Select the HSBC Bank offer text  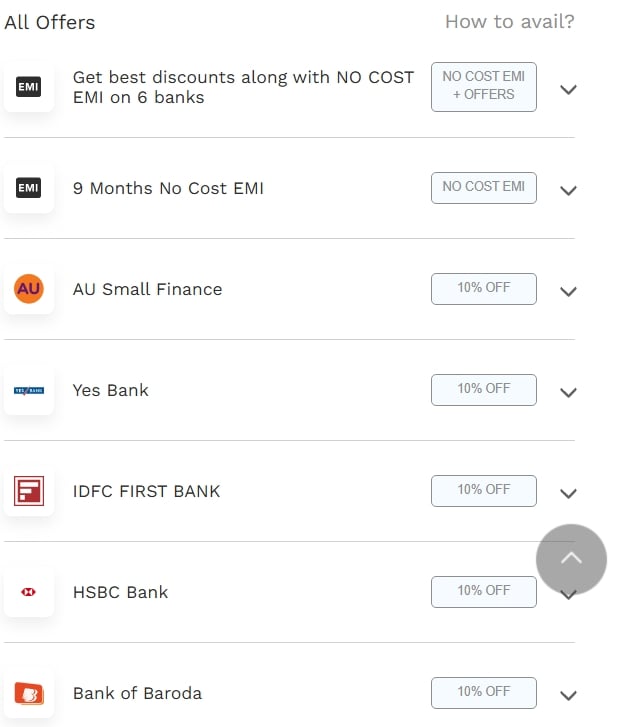[x=121, y=592]
